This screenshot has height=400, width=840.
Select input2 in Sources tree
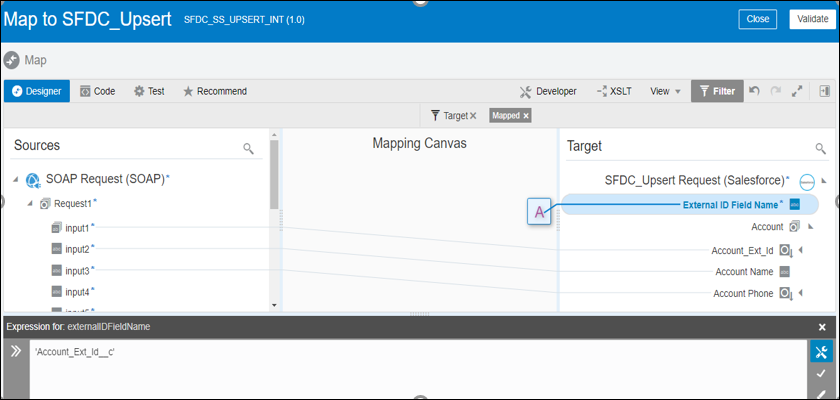coord(77,250)
